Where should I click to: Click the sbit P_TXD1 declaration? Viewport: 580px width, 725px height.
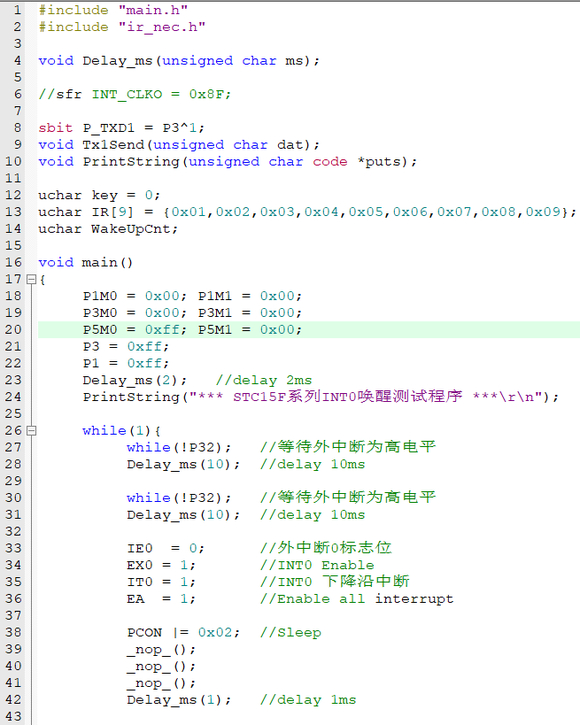click(121, 128)
